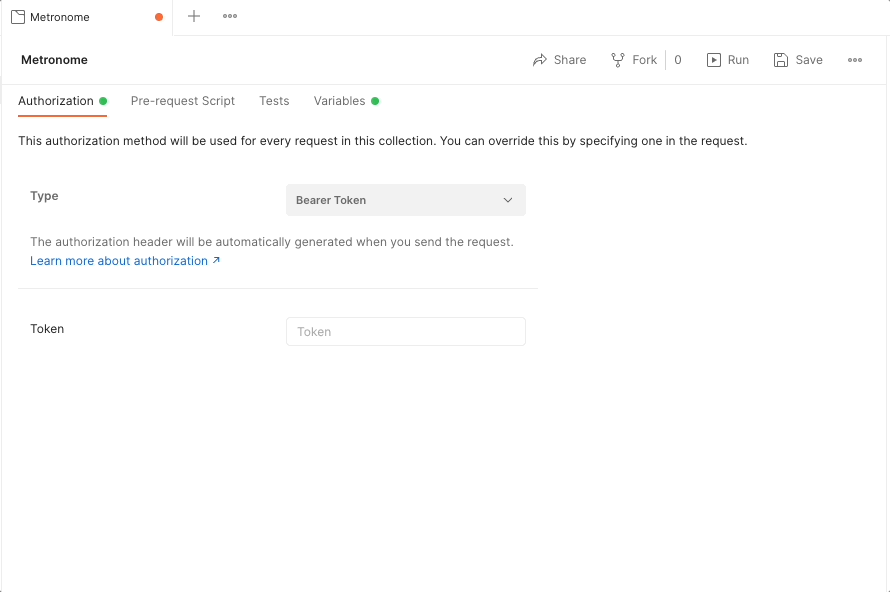The width and height of the screenshot is (890, 592).
Task: Open the Learn more about authorization link
Action: tap(120, 261)
